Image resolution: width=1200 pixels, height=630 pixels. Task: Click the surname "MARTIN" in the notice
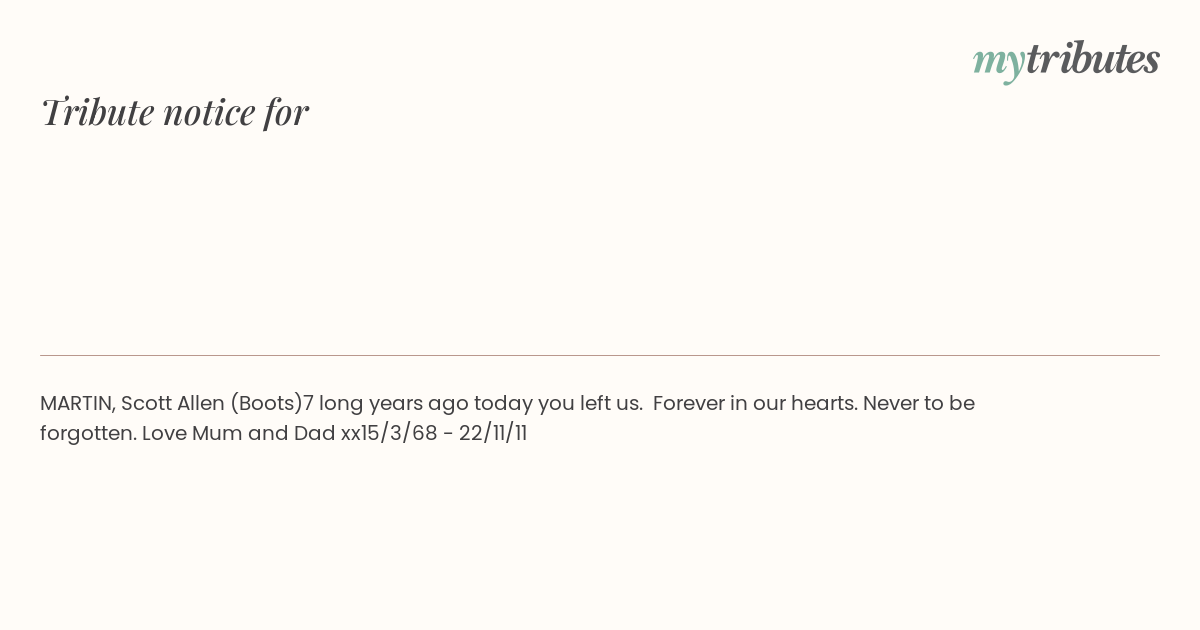coord(78,404)
